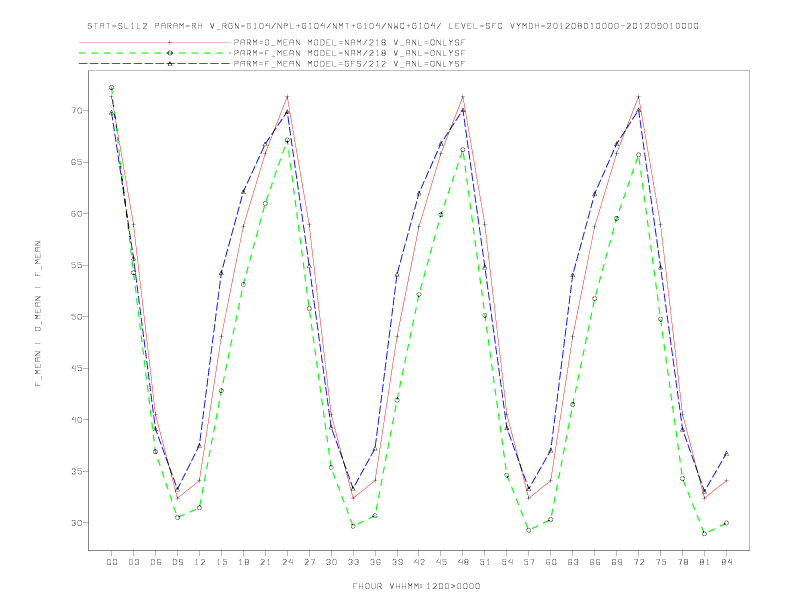Click the x-axis forecast hour label 39
The height and width of the screenshot is (612, 792).
397,562
